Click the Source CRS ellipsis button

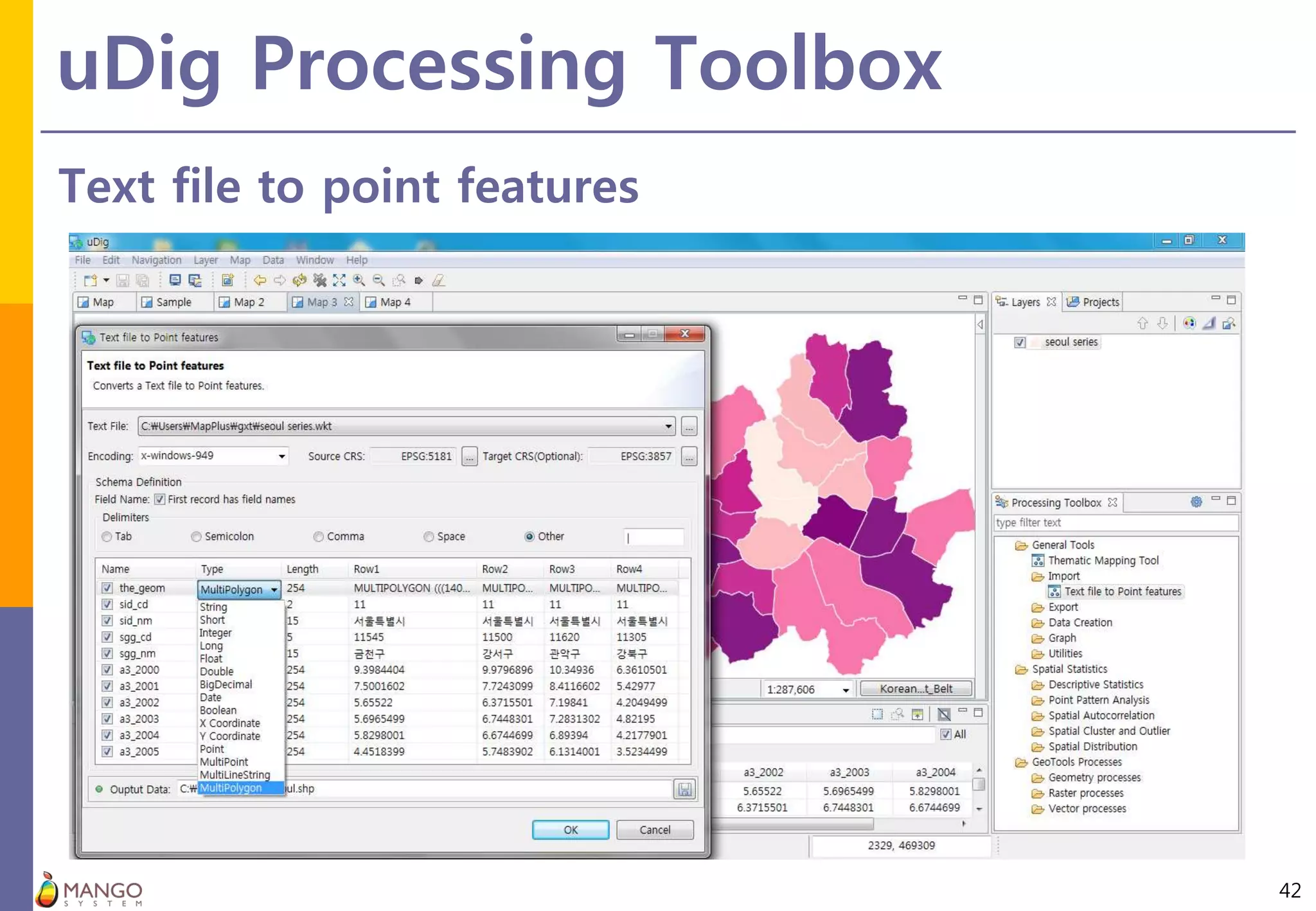pyautogui.click(x=470, y=457)
